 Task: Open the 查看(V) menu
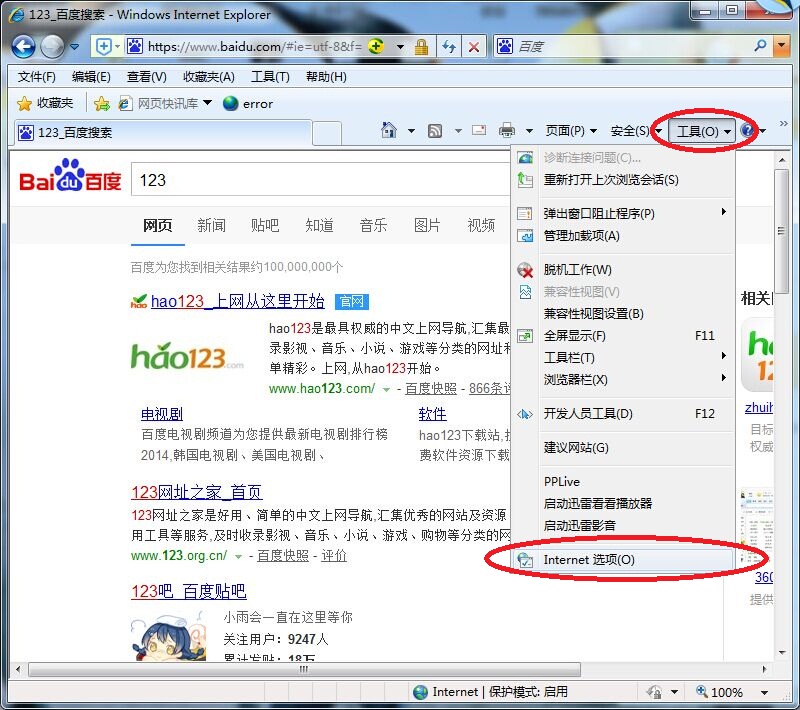point(146,77)
